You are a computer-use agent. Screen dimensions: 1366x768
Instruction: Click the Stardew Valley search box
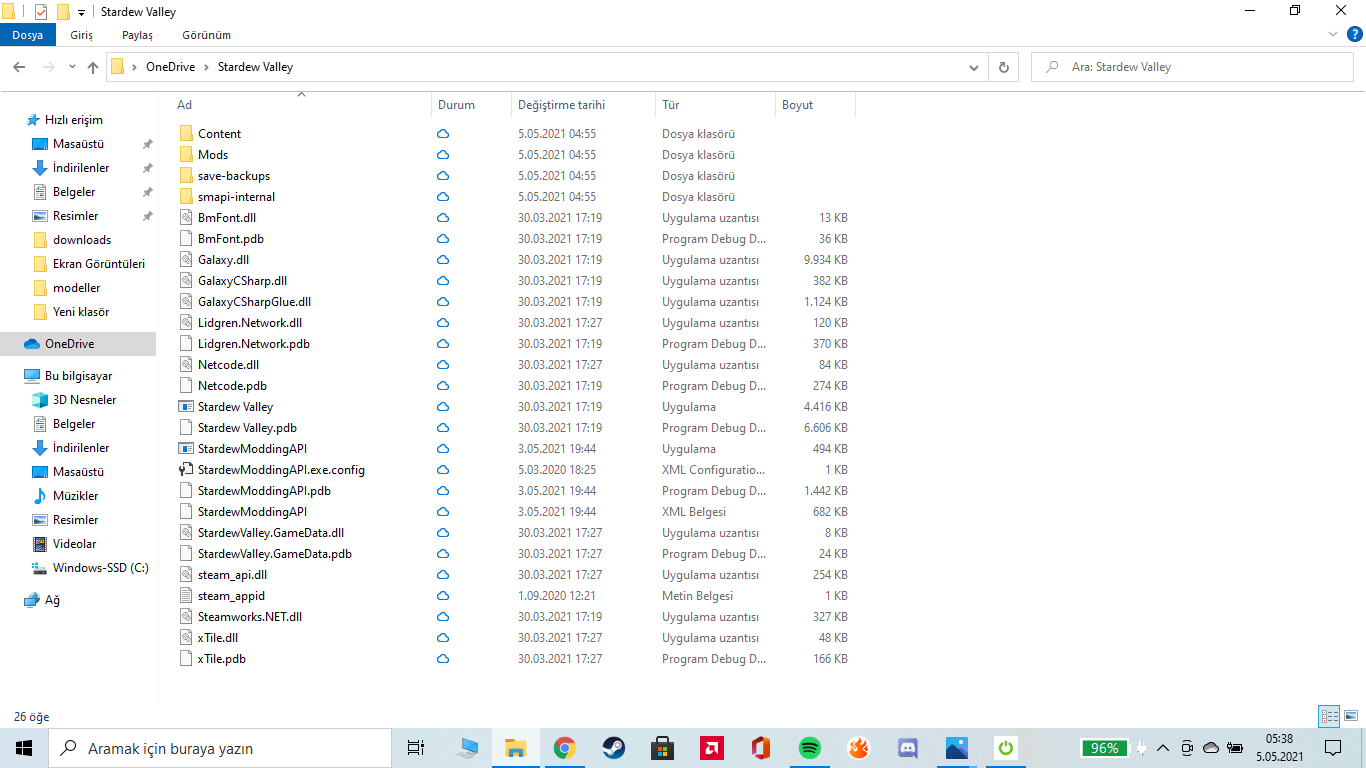(1192, 67)
